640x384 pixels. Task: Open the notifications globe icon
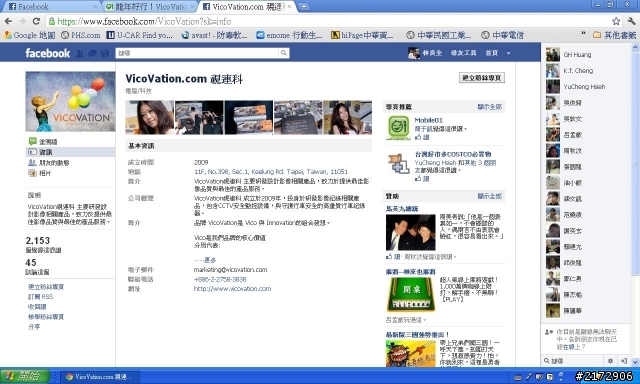tap(105, 53)
